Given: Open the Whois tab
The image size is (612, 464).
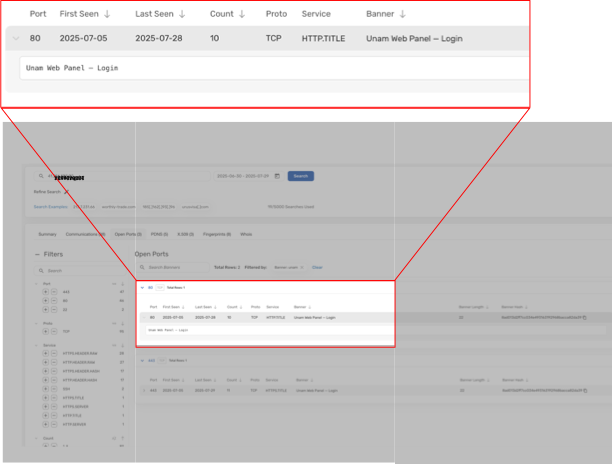Looking at the screenshot, I should pos(246,234).
